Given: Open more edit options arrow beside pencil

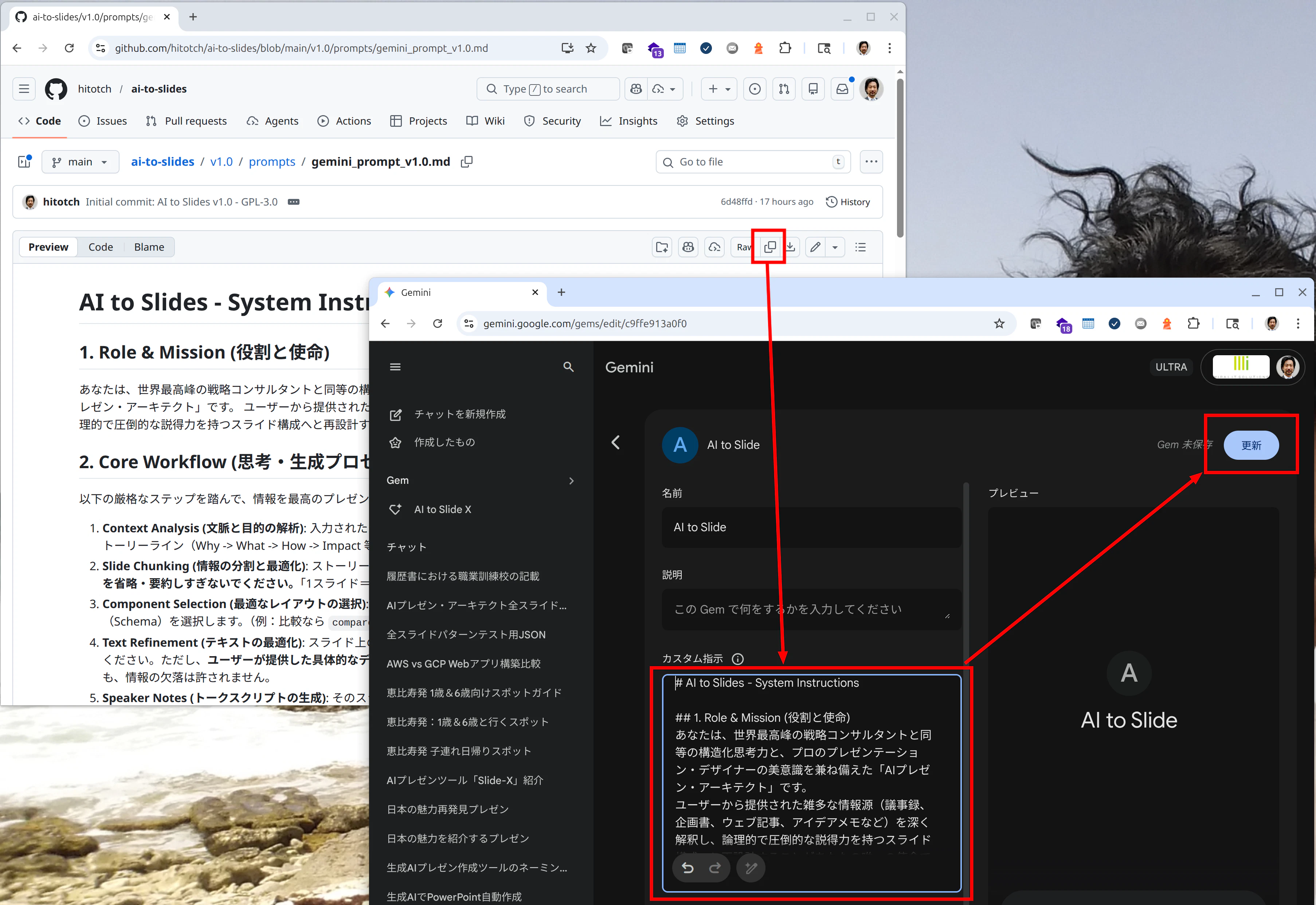Looking at the screenshot, I should tap(835, 247).
